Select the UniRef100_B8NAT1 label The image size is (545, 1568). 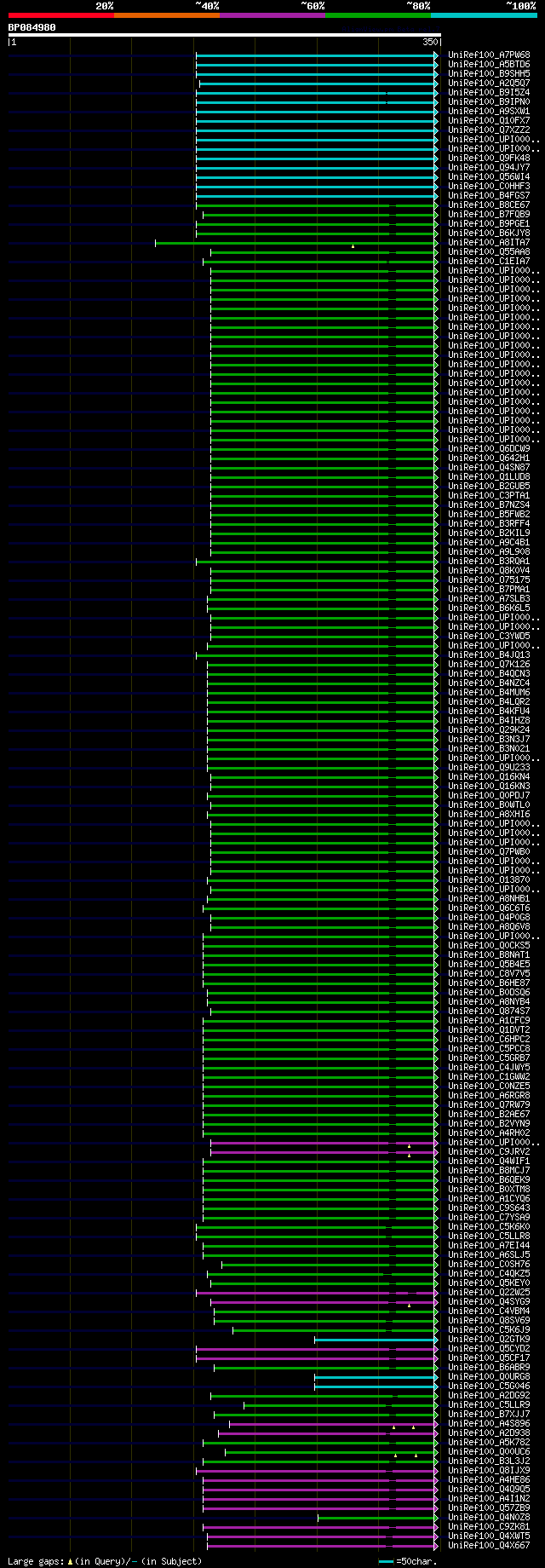[x=489, y=955]
